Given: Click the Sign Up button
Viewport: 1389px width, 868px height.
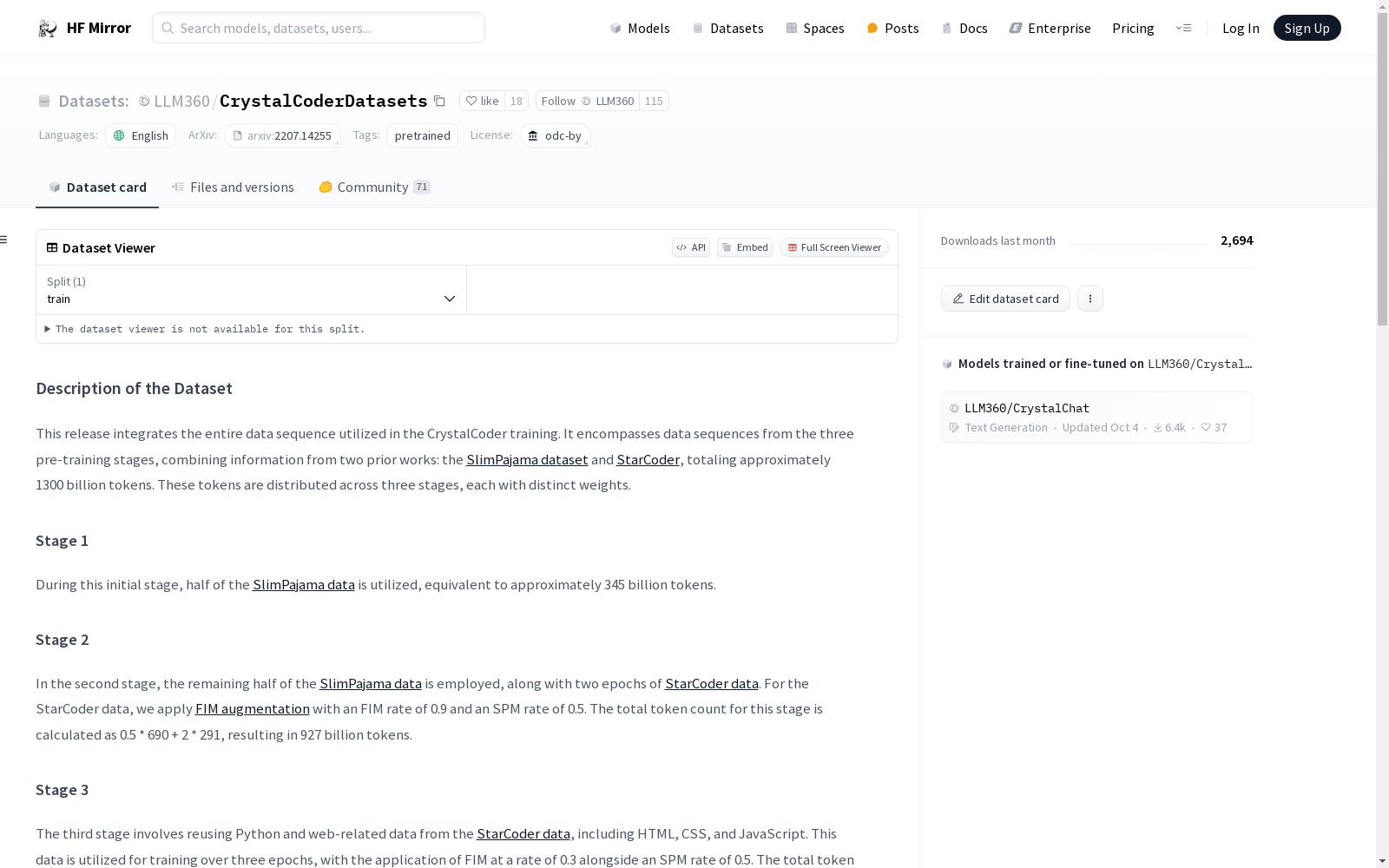Looking at the screenshot, I should pyautogui.click(x=1307, y=29).
